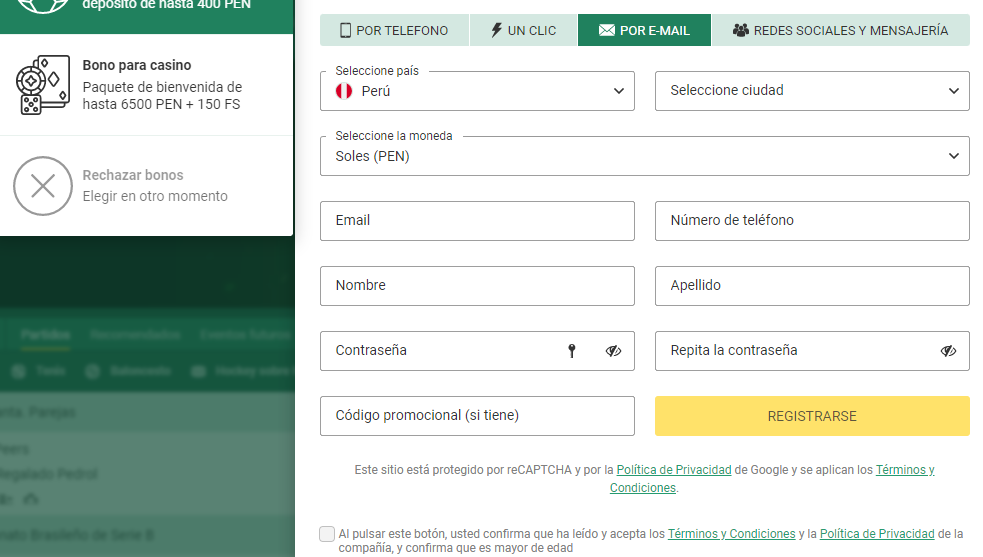Click the Código promocional field

477,416
